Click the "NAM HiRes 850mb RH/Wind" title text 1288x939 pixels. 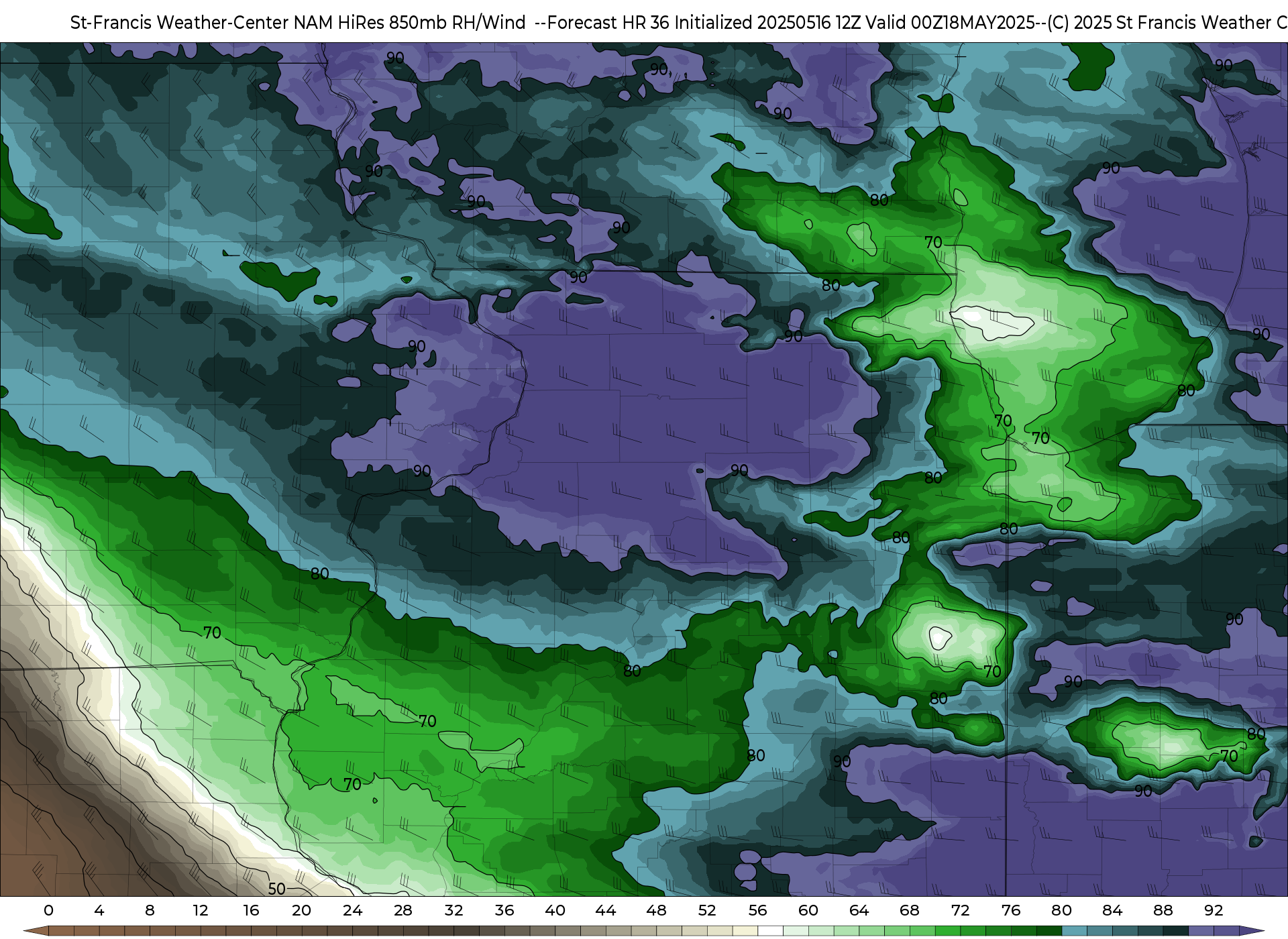tap(409, 23)
